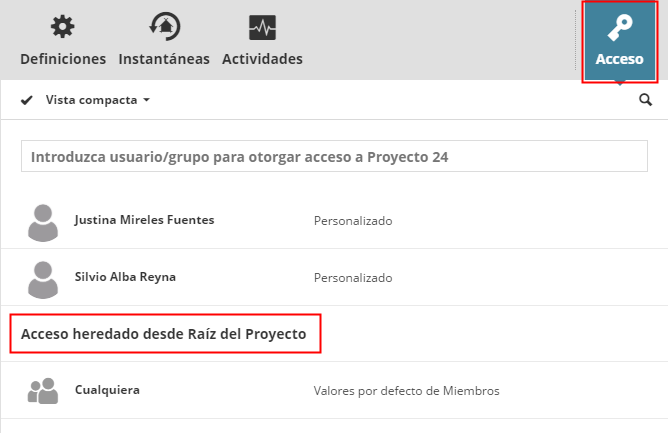Toggle the Vista compacta checkmark

coord(27,100)
